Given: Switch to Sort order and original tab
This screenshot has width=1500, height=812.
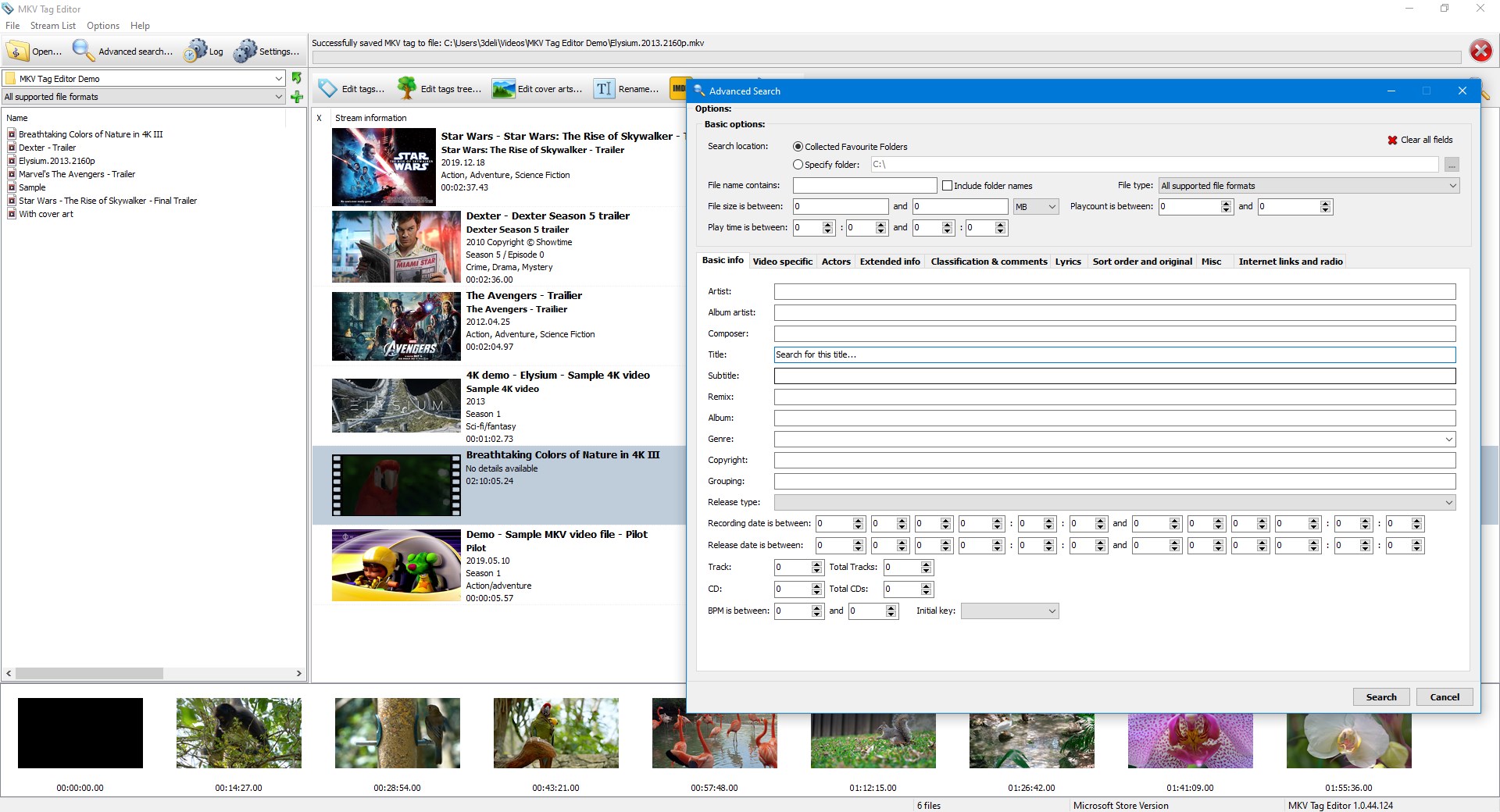Looking at the screenshot, I should point(1142,262).
